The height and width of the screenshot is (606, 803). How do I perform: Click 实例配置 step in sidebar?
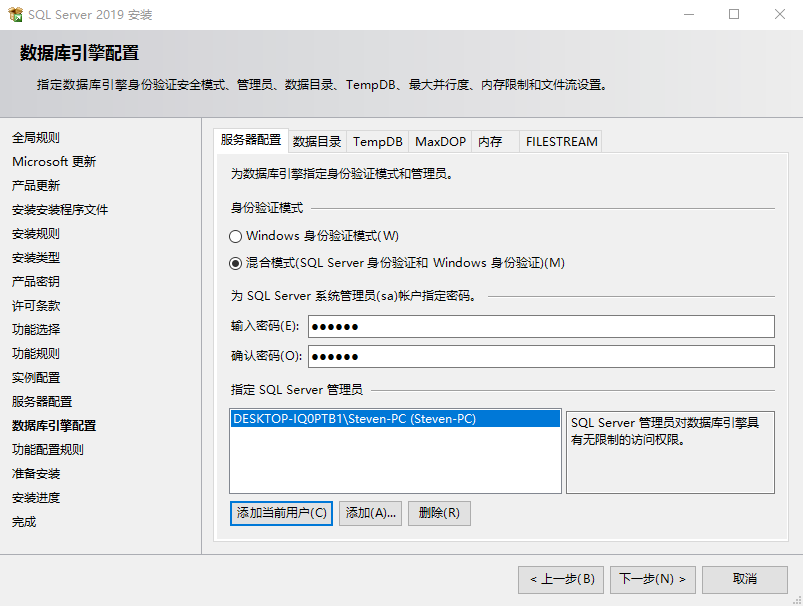tap(36, 378)
